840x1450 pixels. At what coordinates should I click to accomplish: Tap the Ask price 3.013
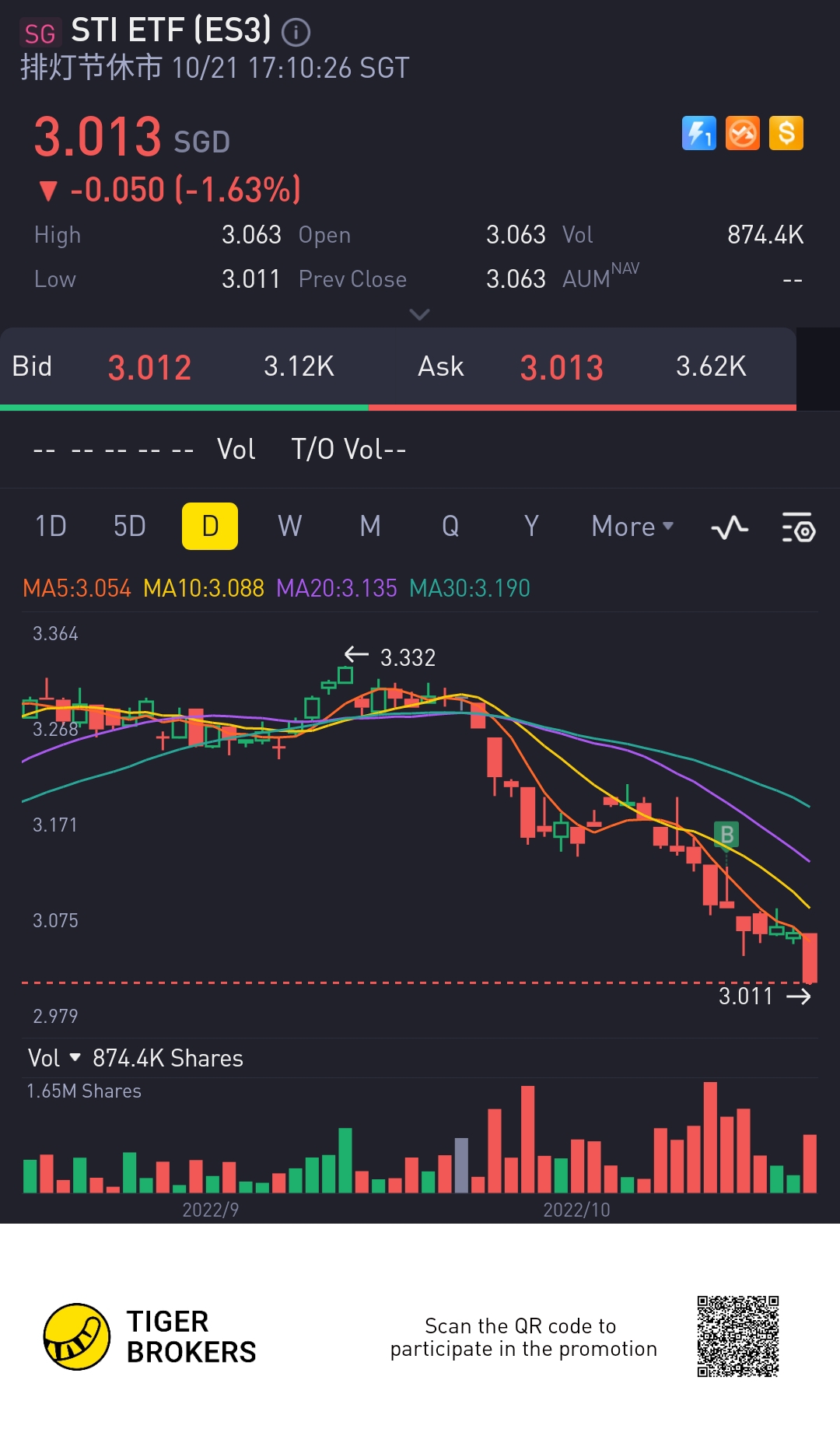[x=562, y=367]
